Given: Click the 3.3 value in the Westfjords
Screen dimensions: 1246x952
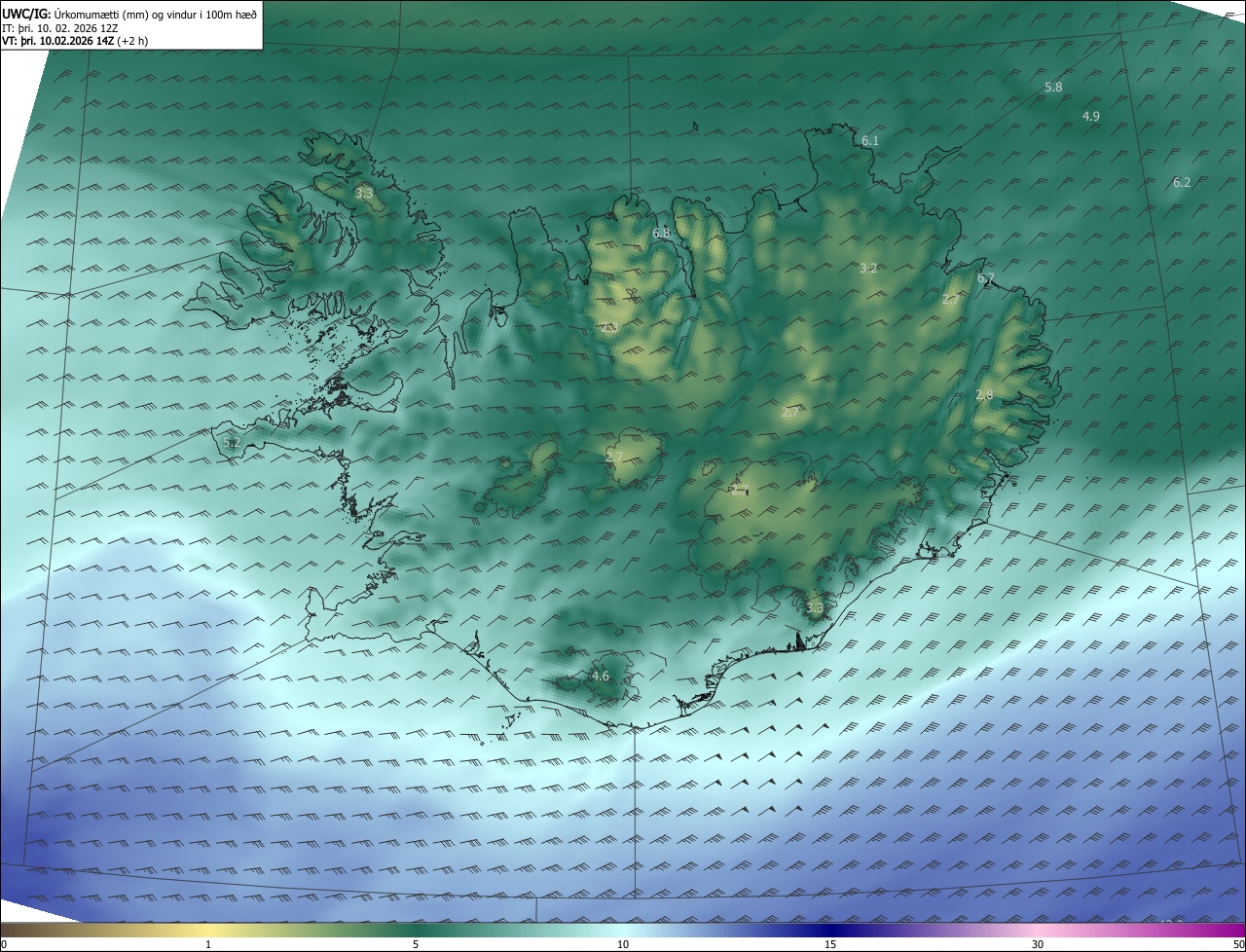Looking at the screenshot, I should coord(364,194).
